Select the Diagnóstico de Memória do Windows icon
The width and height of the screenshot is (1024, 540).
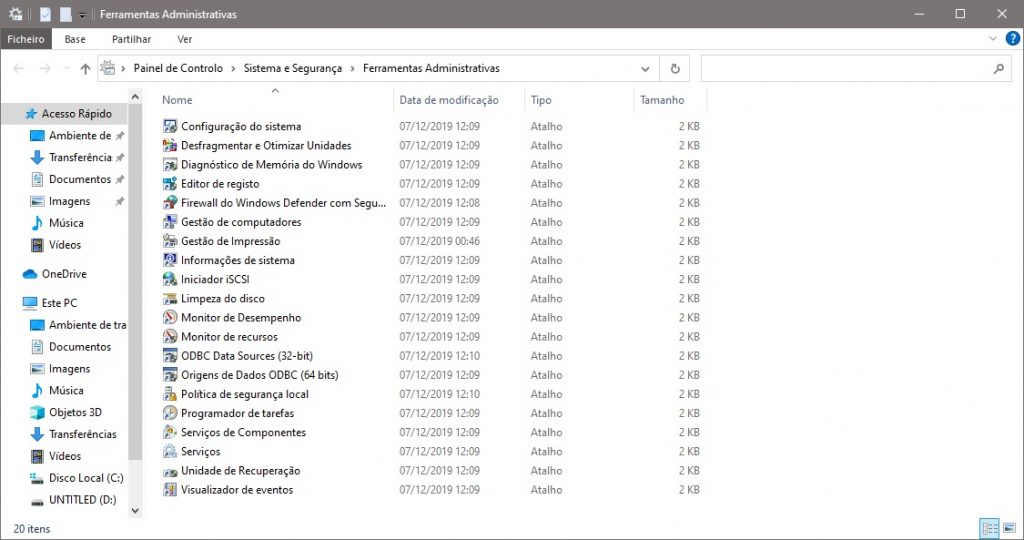pos(170,165)
